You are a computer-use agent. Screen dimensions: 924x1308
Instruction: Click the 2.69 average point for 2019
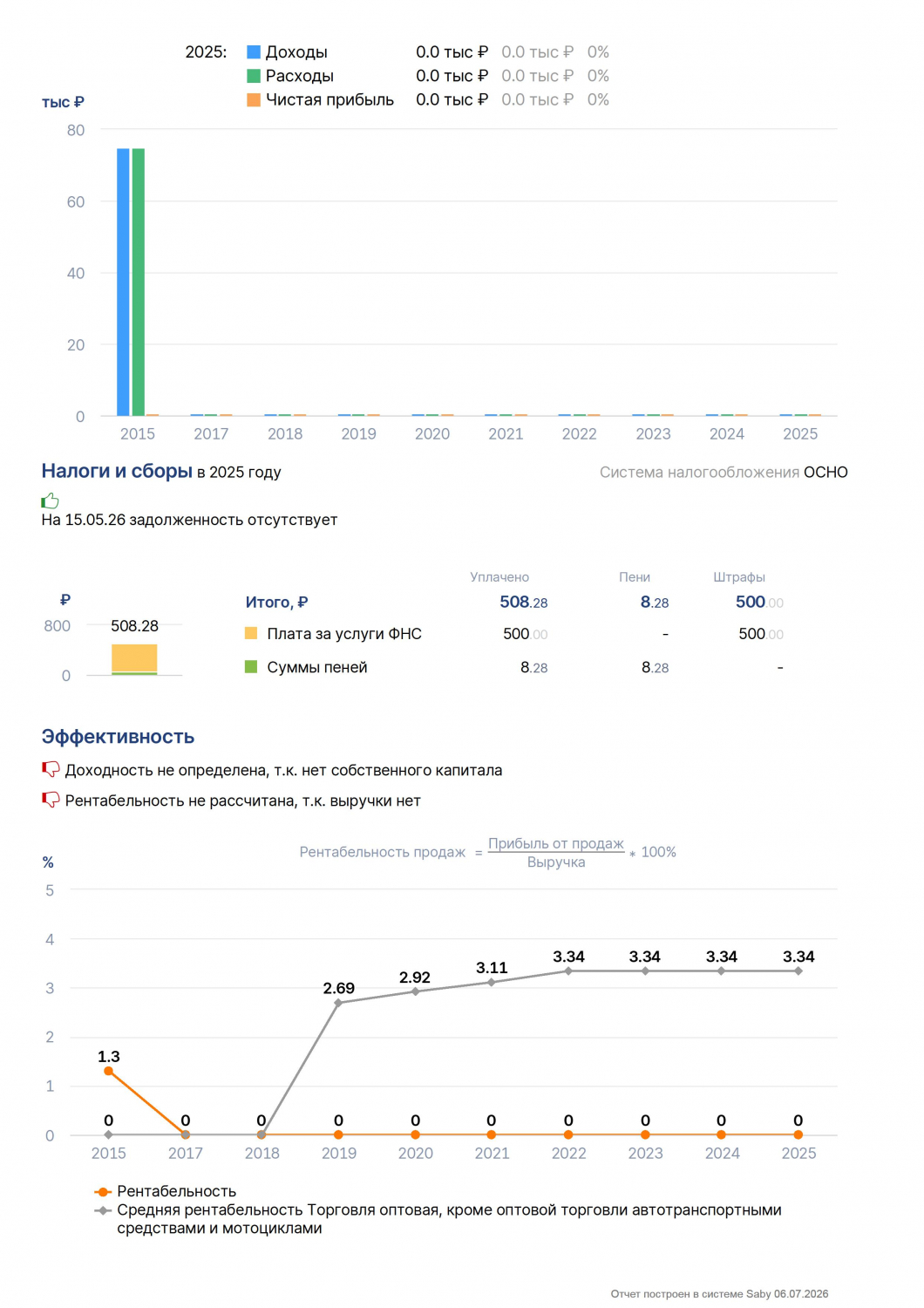338,1003
